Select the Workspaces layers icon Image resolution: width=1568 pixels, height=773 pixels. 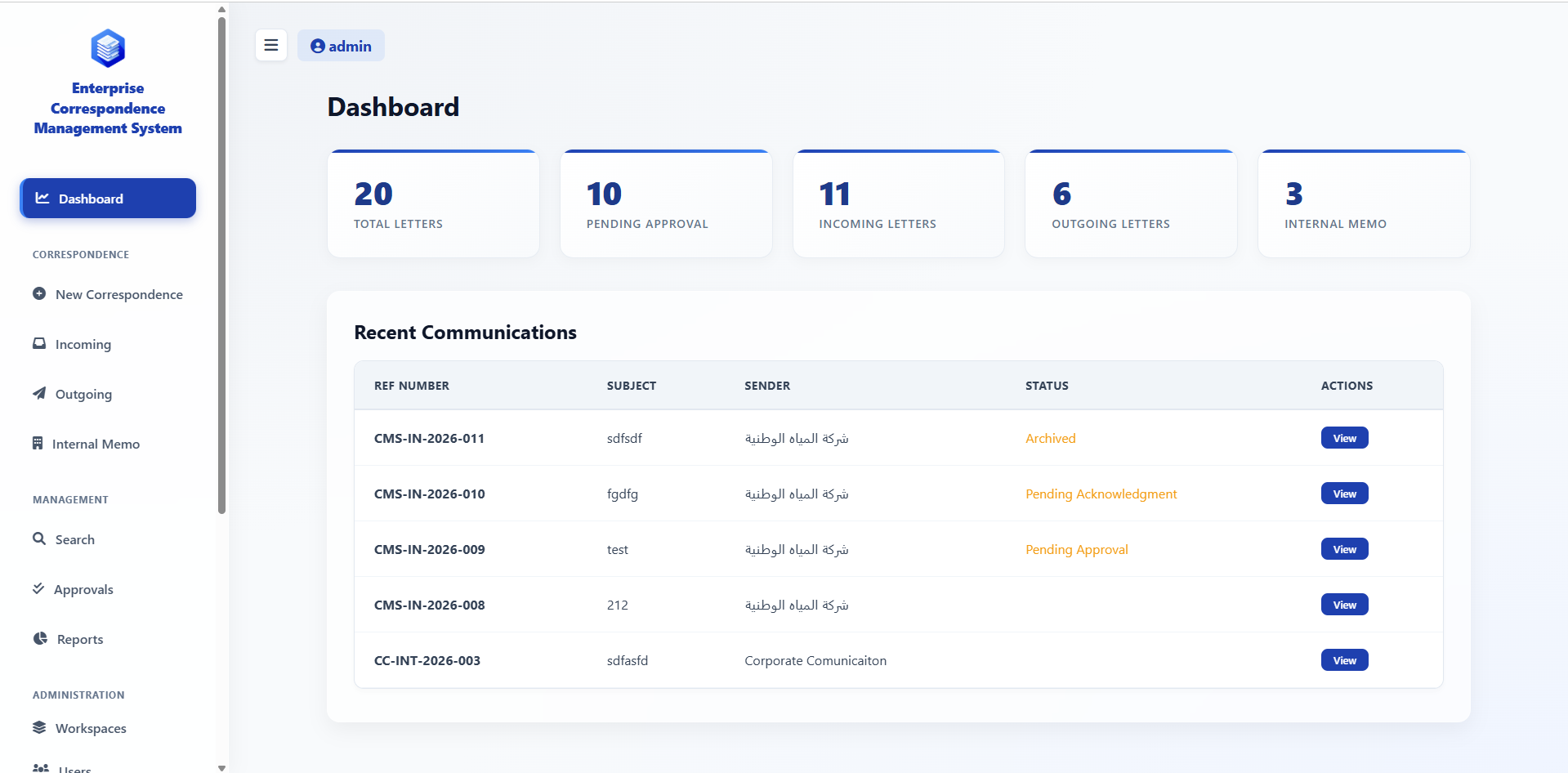(x=39, y=727)
